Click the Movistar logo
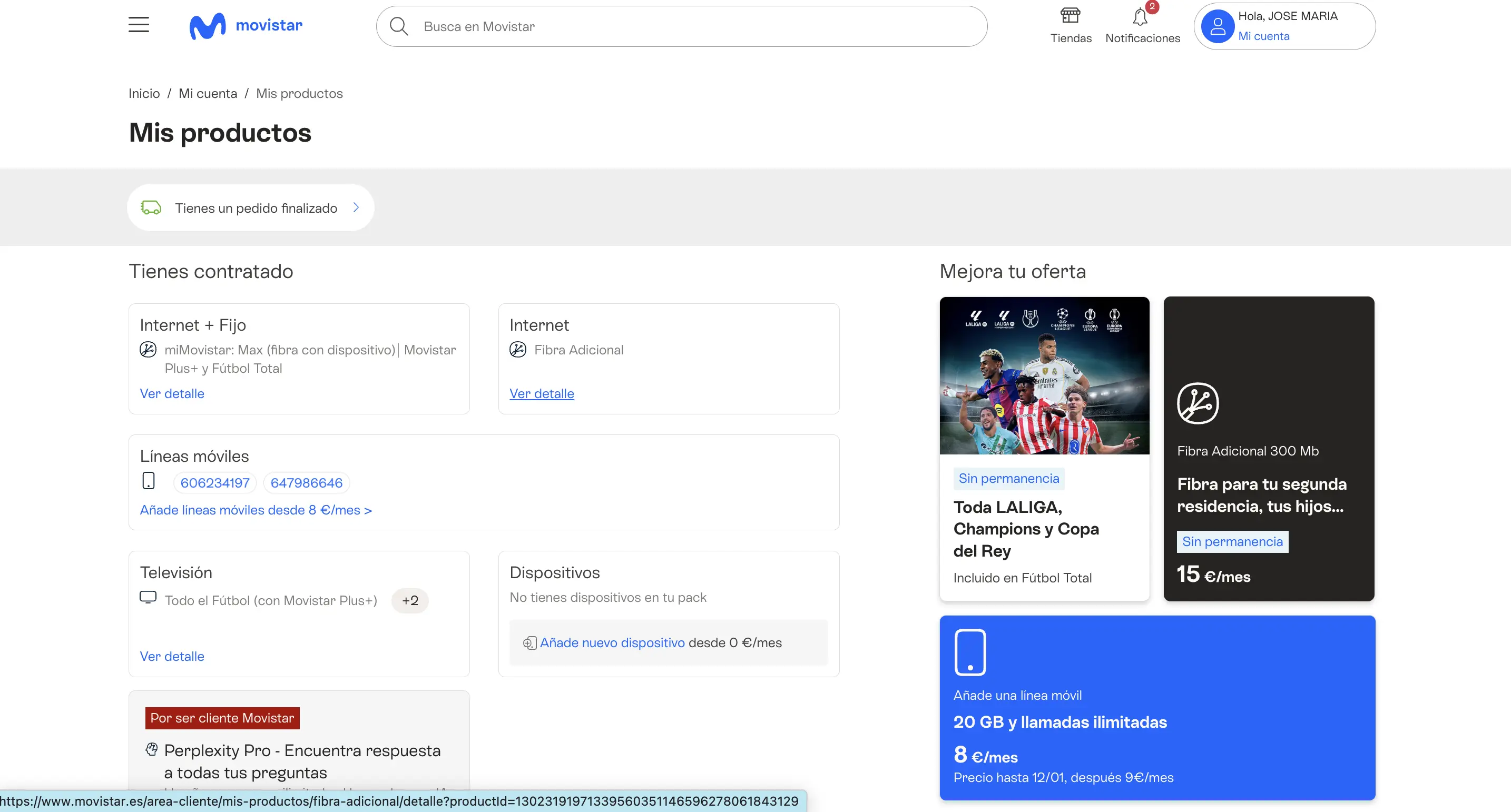1511x812 pixels. pyautogui.click(x=246, y=26)
